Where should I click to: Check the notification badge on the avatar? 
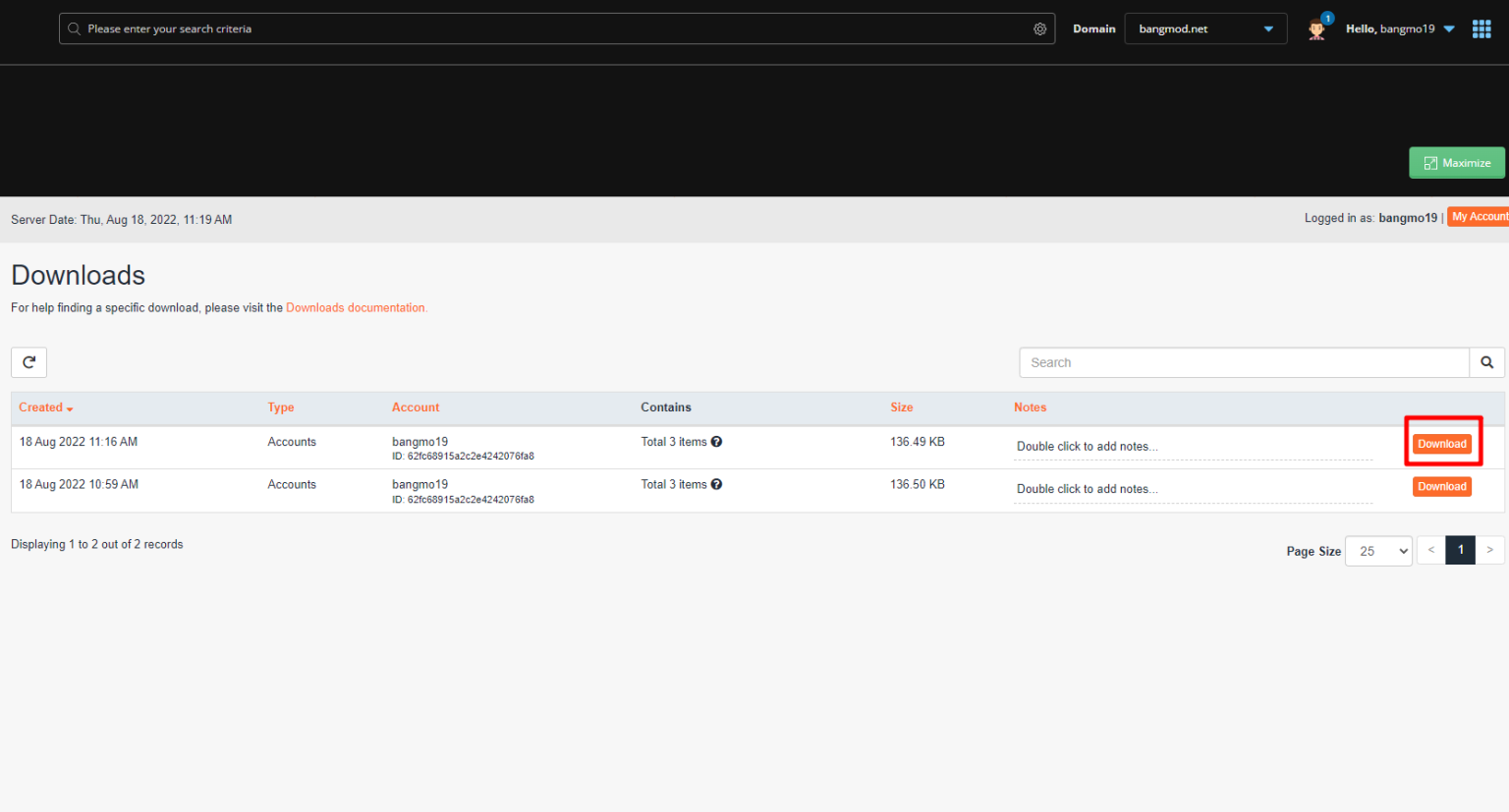(1327, 18)
